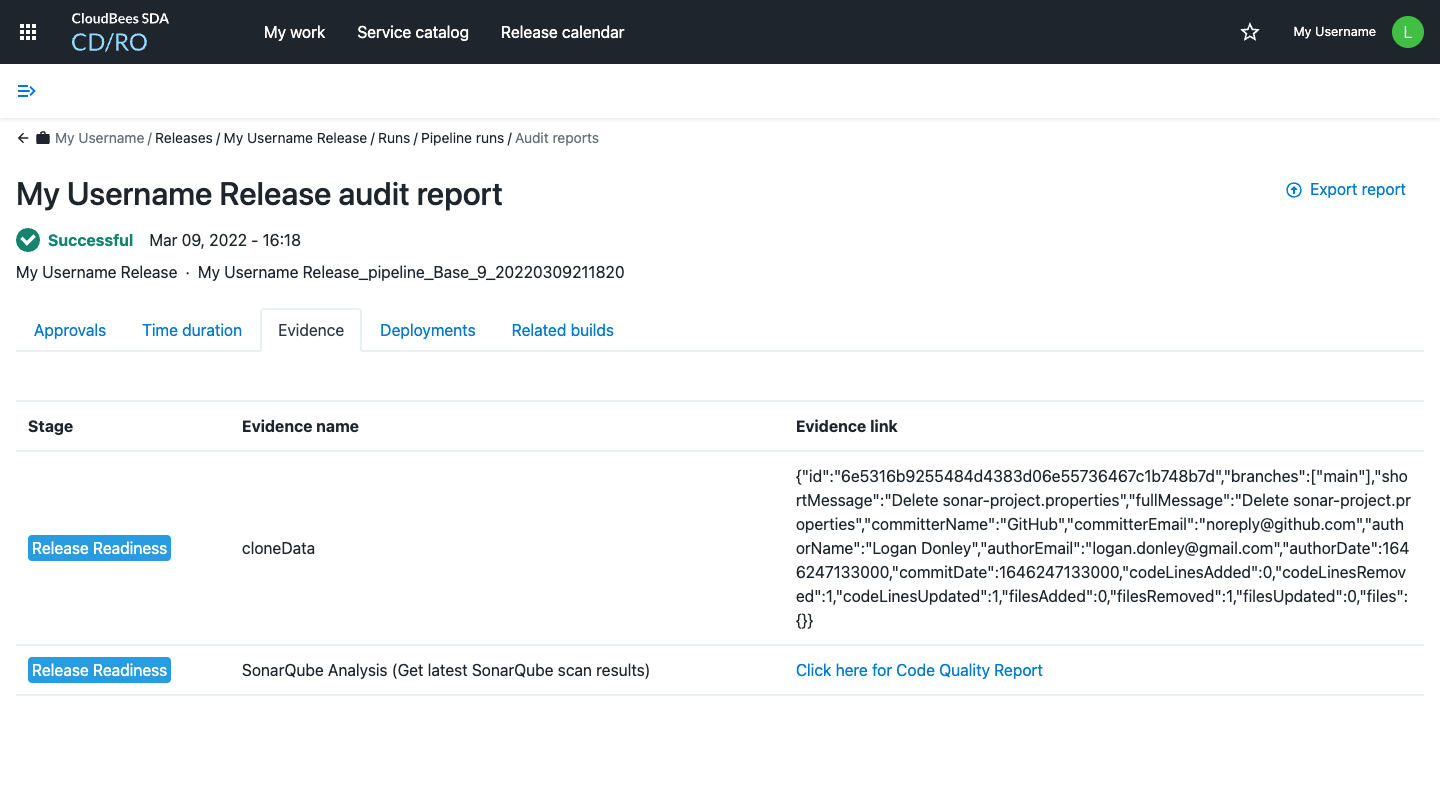This screenshot has width=1440, height=800.
Task: Open the My Username avatar icon
Action: coord(1407,31)
